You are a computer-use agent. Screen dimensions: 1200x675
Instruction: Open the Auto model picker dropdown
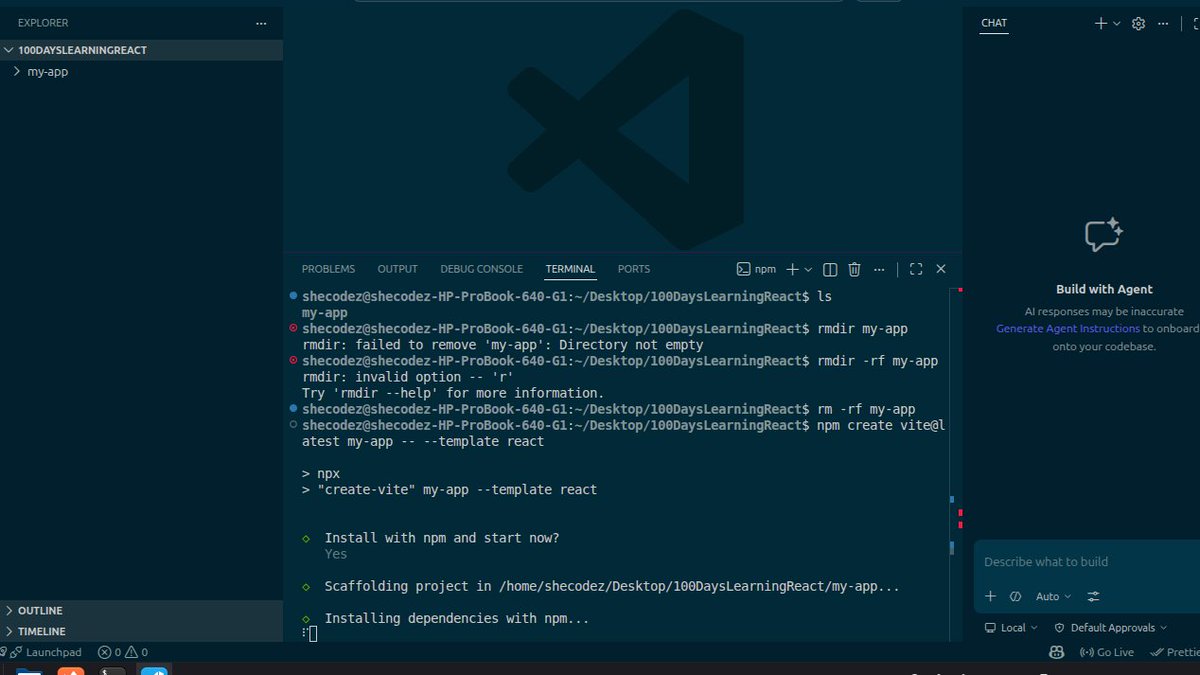[x=1053, y=596]
